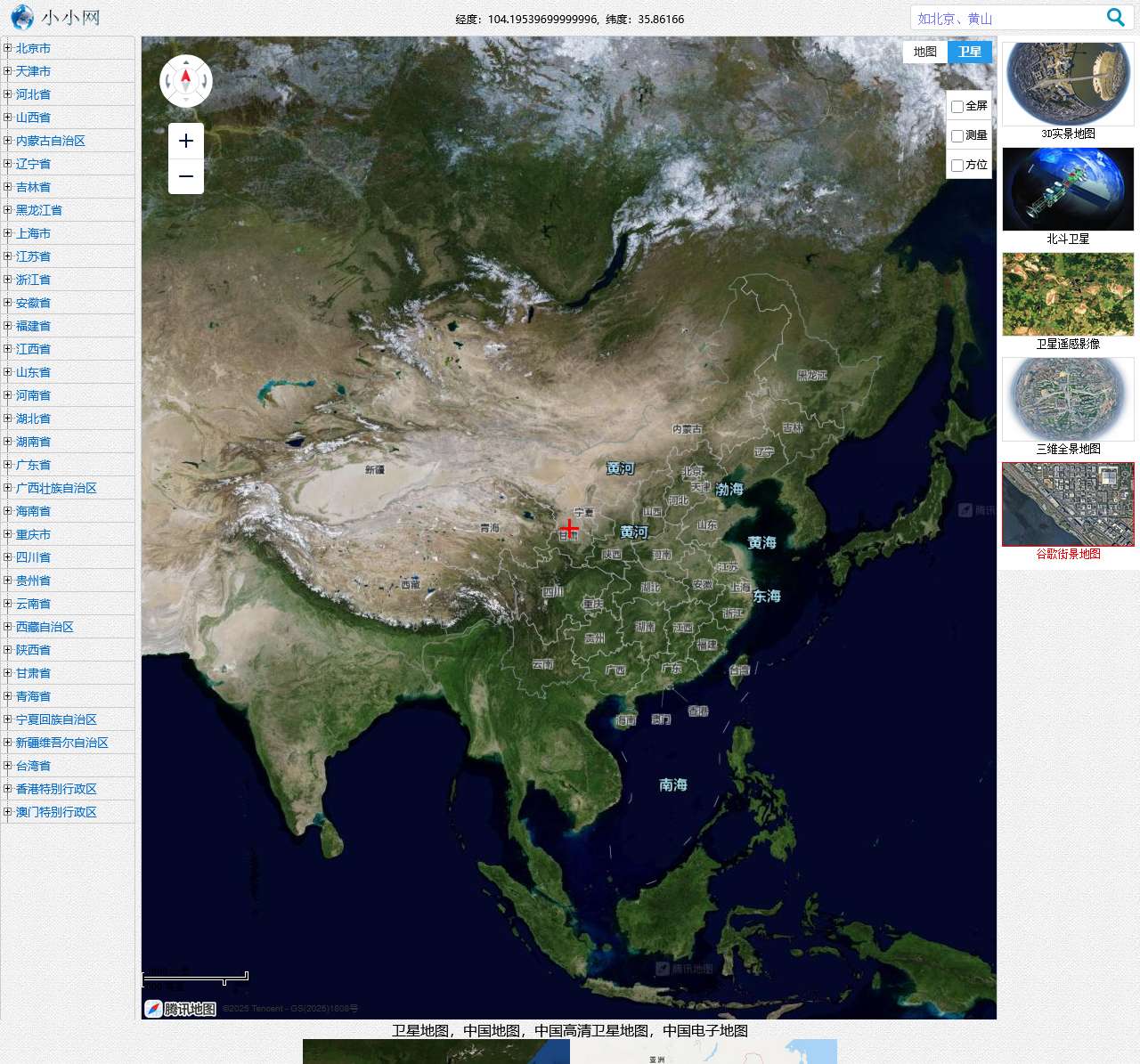
Task: Select the 卫星 satellite view tab
Action: click(x=970, y=52)
